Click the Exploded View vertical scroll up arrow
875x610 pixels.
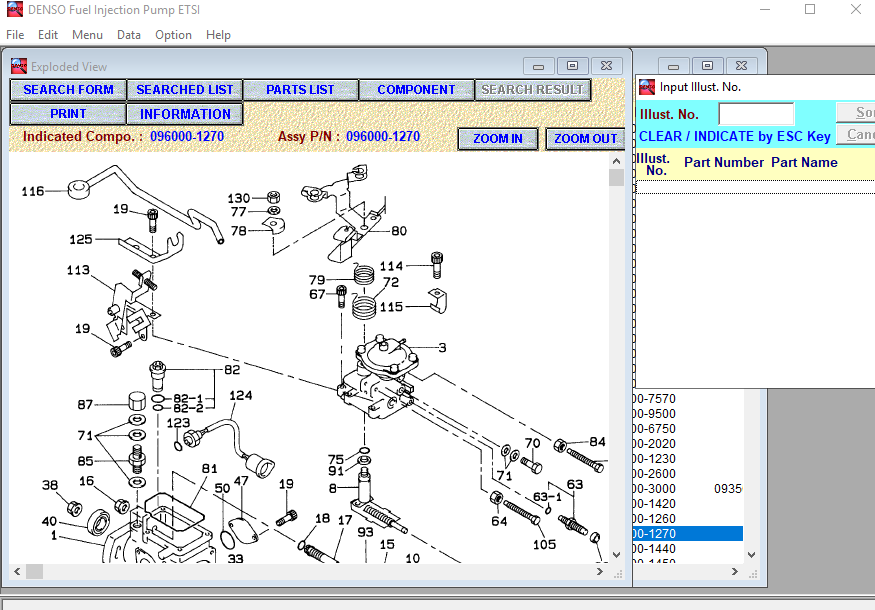point(616,161)
